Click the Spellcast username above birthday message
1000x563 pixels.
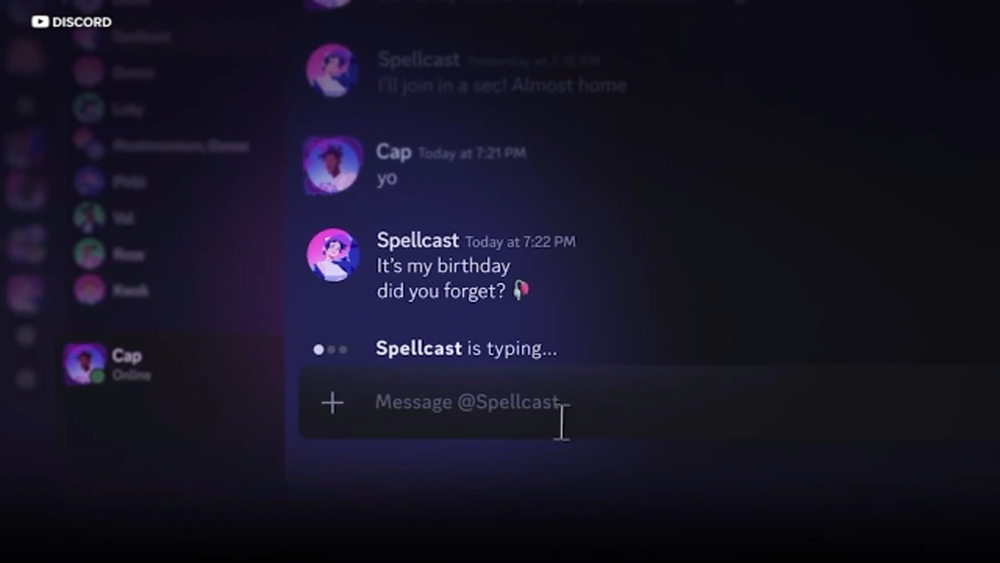point(417,241)
